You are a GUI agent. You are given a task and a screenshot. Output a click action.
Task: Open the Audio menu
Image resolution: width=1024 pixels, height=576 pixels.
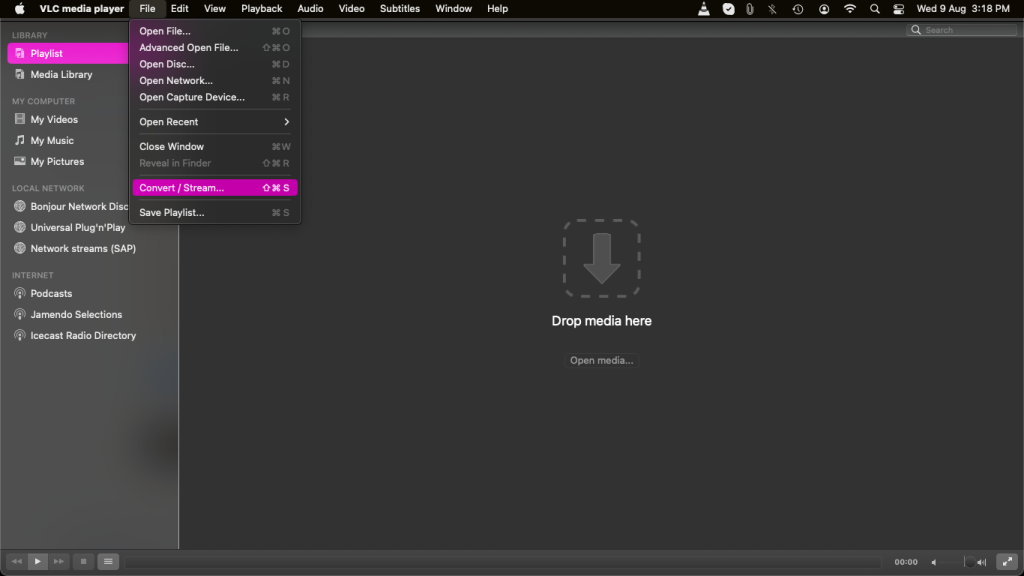pos(310,8)
